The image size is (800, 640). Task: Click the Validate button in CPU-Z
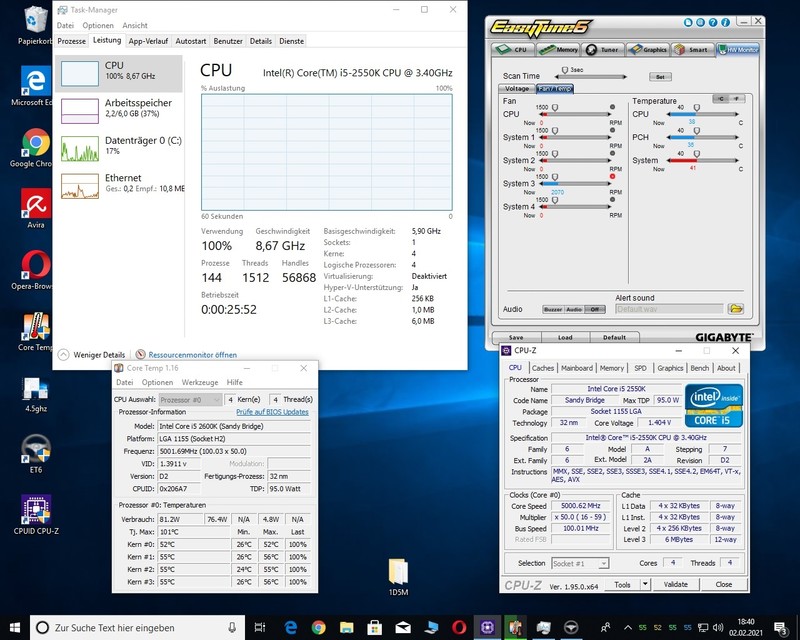pos(676,584)
